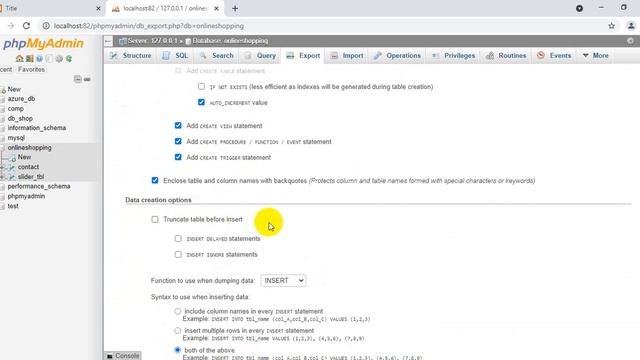Enable INSERT IGNORE statements checkbox
640x360 pixels.
pos(178,254)
